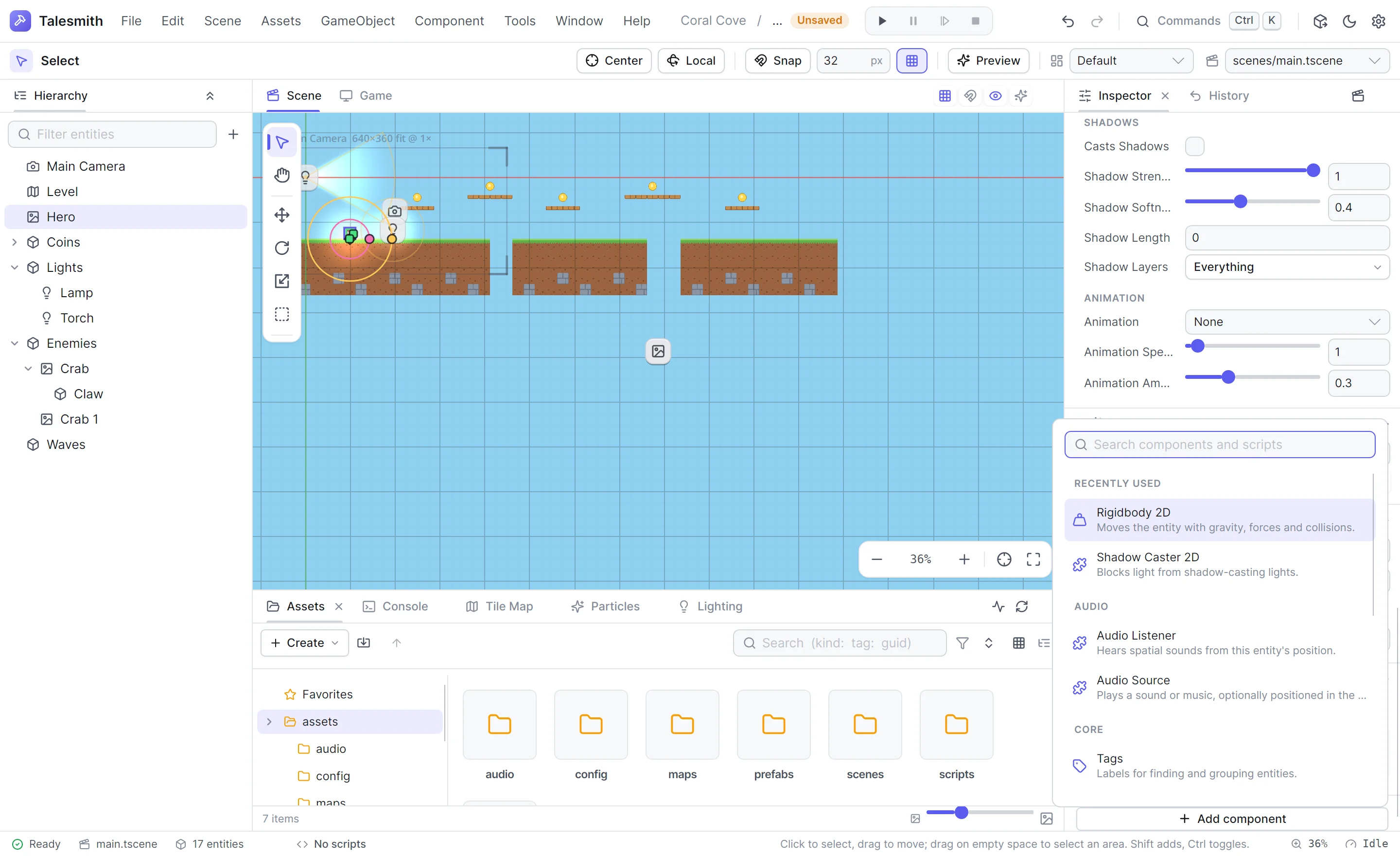The height and width of the screenshot is (856, 1400).
Task: Click the undo arrow icon
Action: pyautogui.click(x=1067, y=21)
